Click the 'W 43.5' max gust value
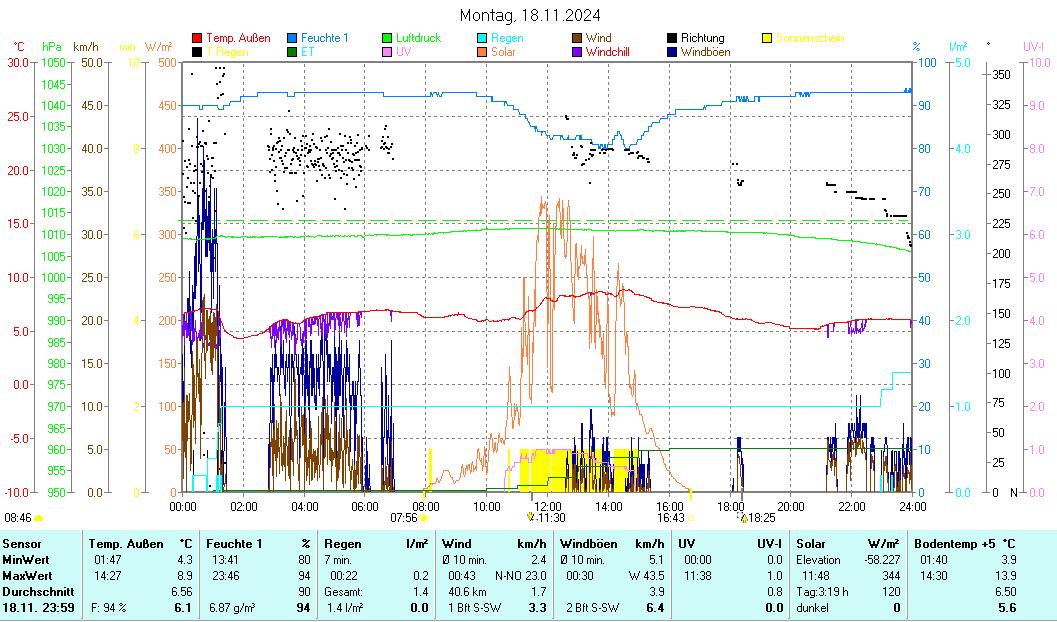 click(x=646, y=576)
